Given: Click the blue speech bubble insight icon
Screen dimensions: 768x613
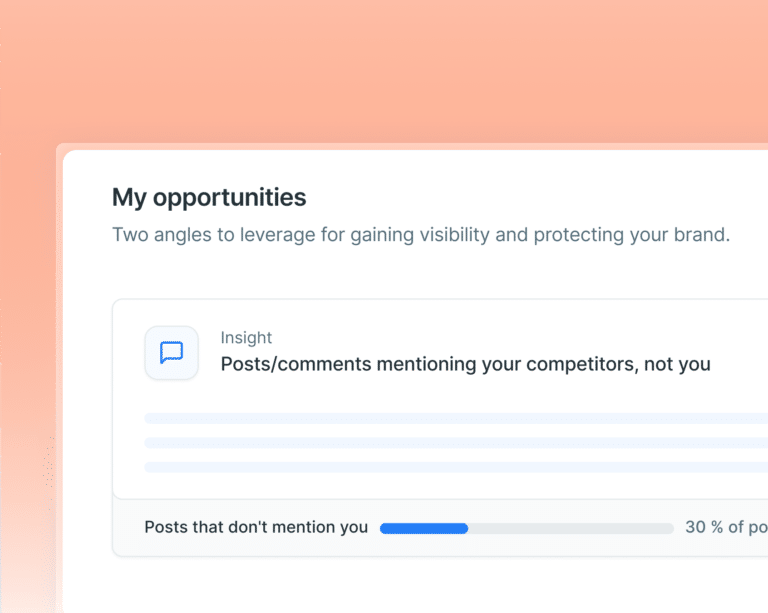Looking at the screenshot, I should tap(171, 353).
